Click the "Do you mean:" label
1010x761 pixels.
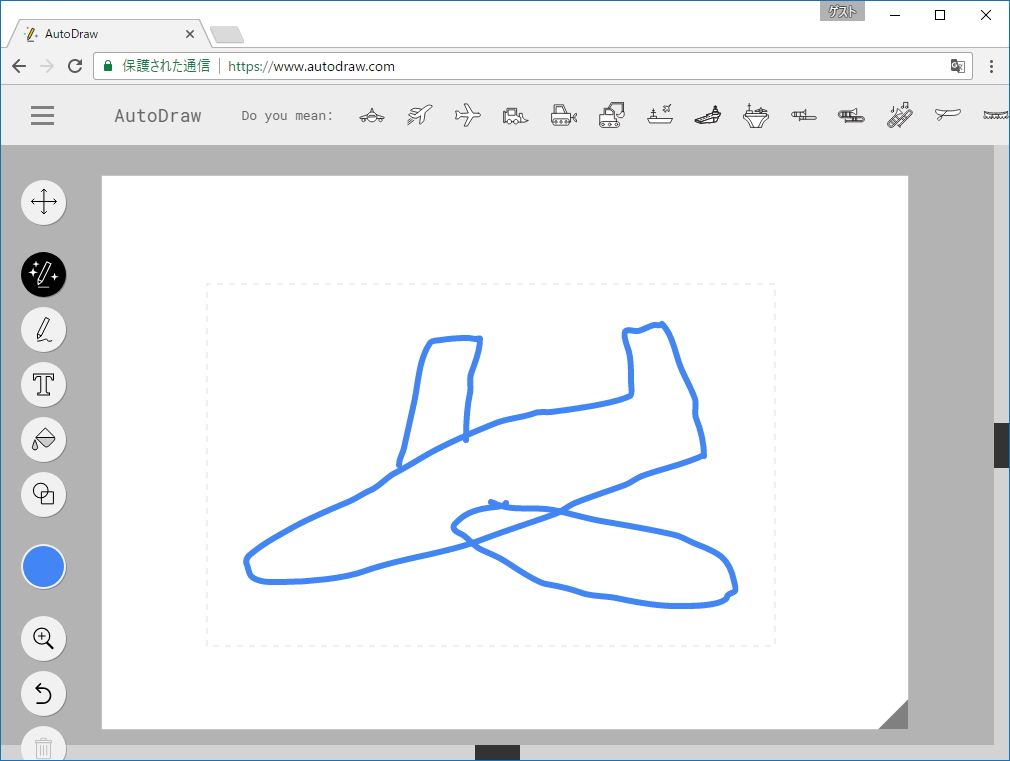(x=287, y=116)
